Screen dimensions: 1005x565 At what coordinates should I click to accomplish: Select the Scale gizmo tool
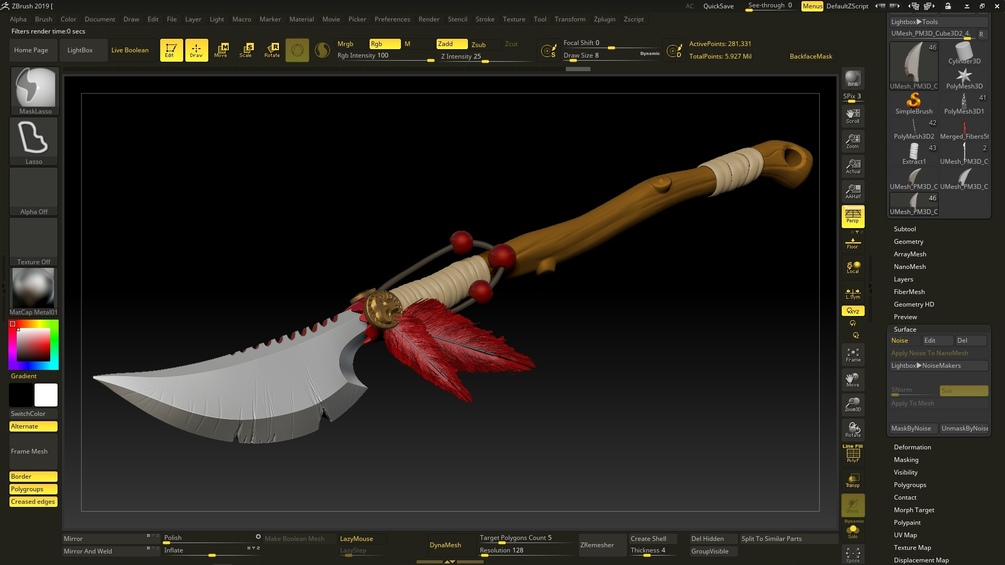(246, 50)
